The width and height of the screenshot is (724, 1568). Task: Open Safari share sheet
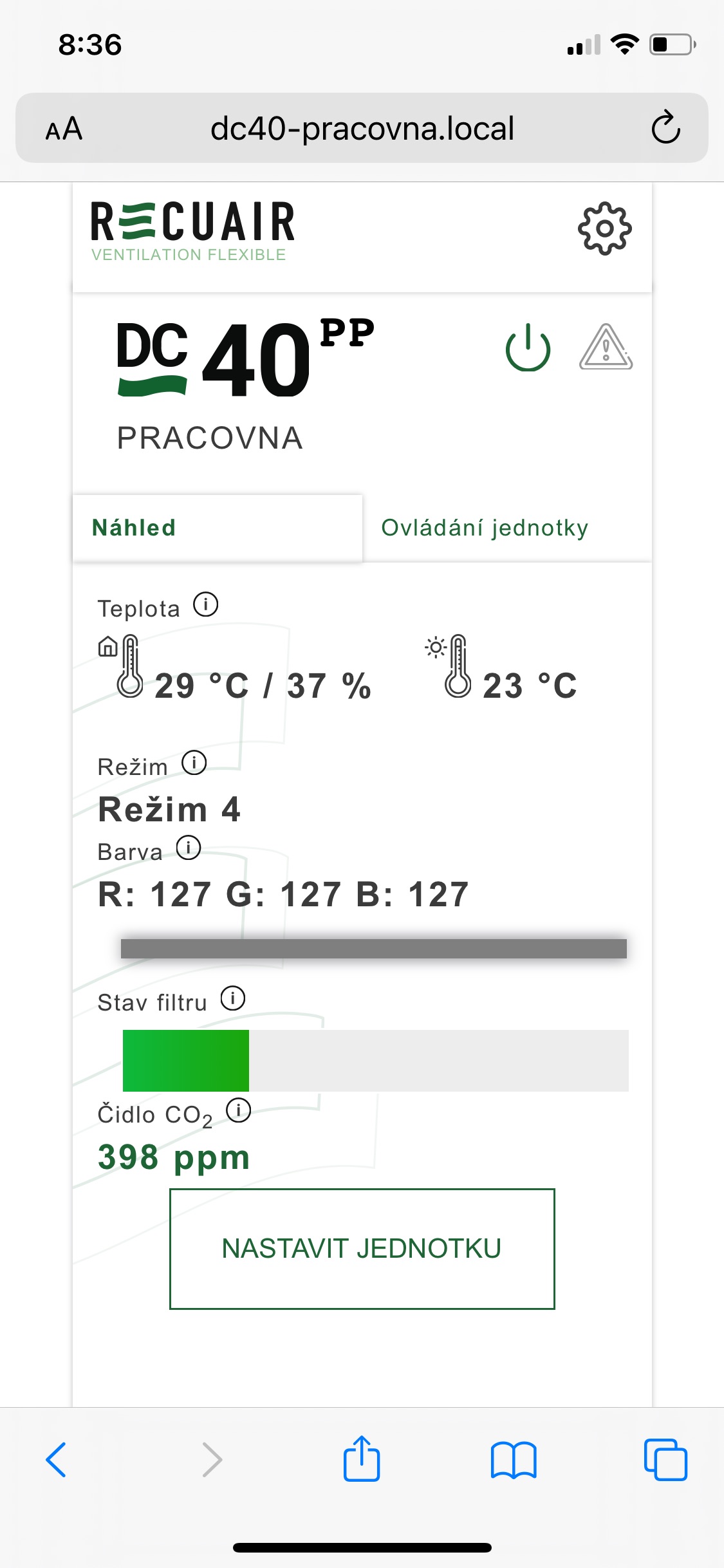tap(362, 1459)
